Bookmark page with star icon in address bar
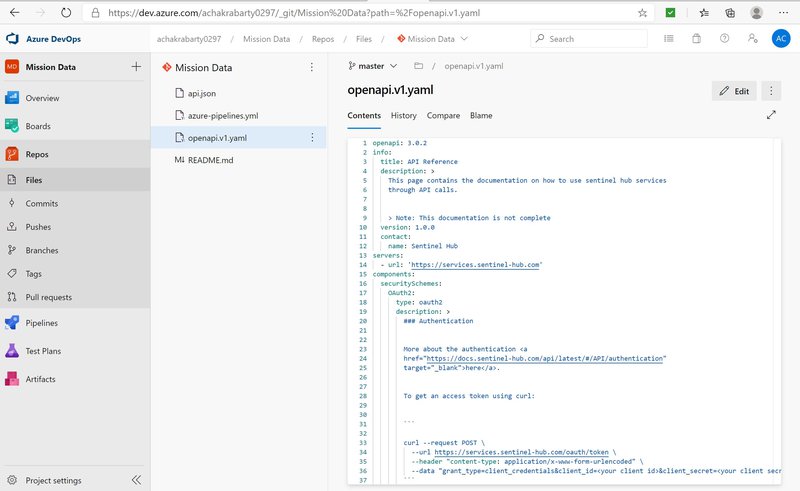 tap(642, 13)
